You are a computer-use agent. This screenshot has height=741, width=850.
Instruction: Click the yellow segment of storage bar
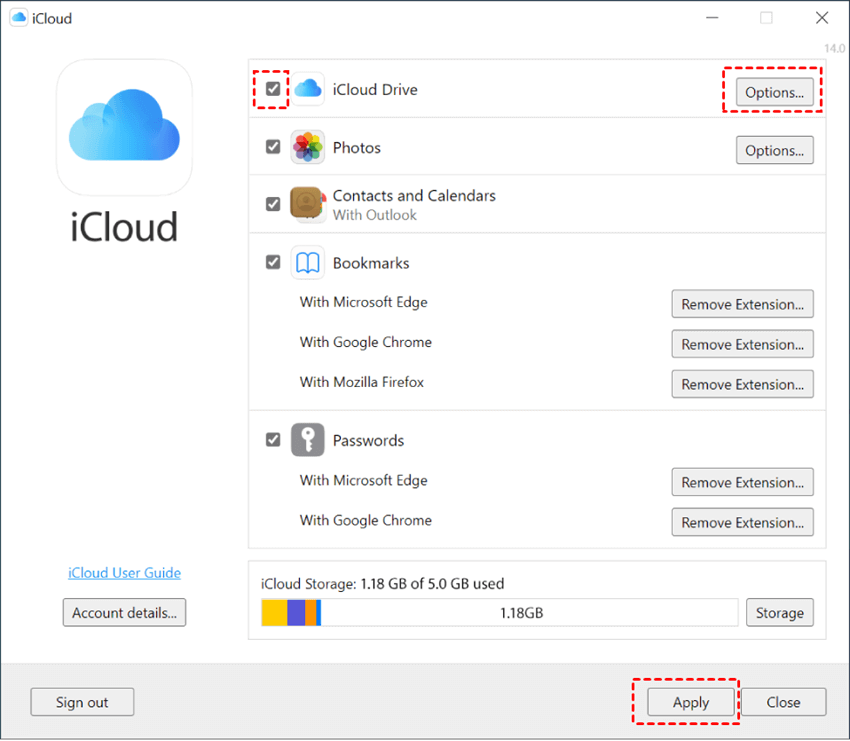click(274, 613)
